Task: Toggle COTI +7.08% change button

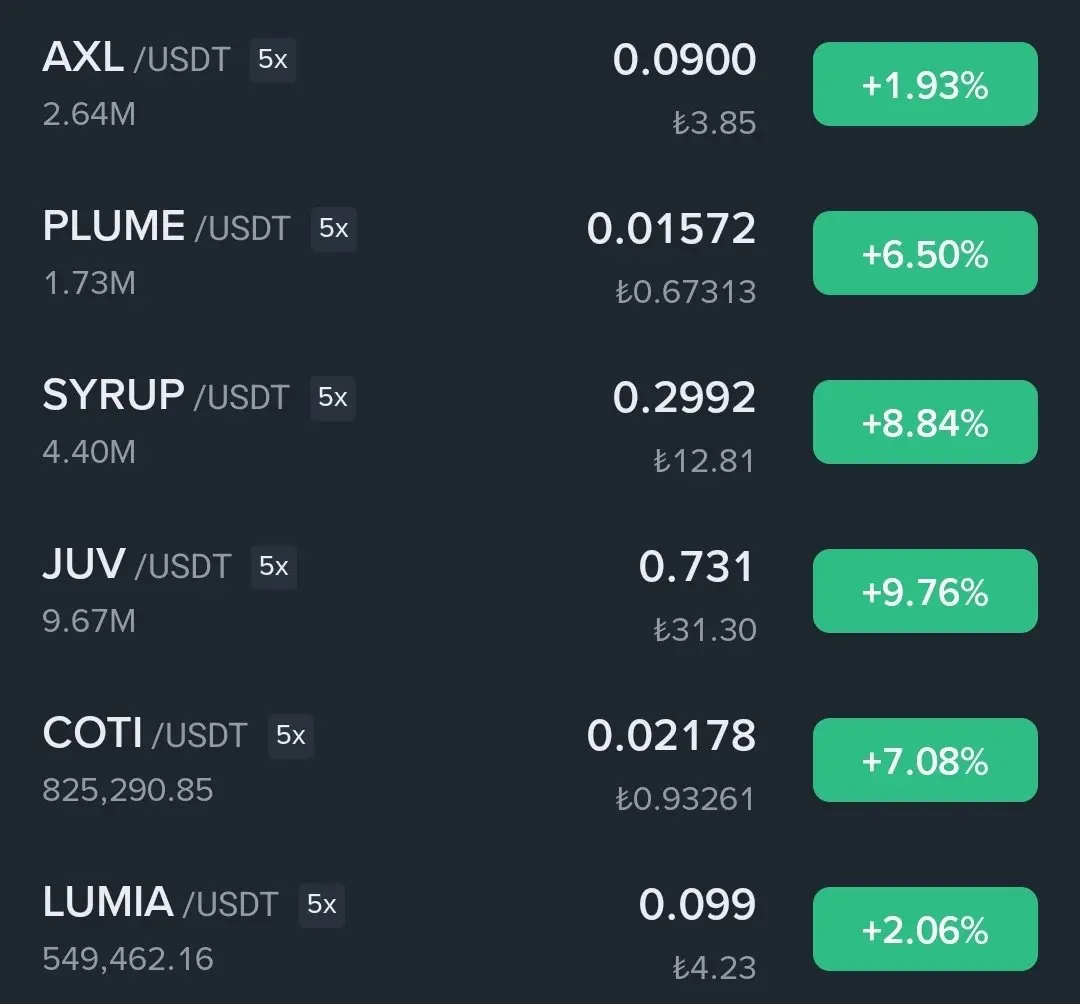Action: tap(925, 760)
